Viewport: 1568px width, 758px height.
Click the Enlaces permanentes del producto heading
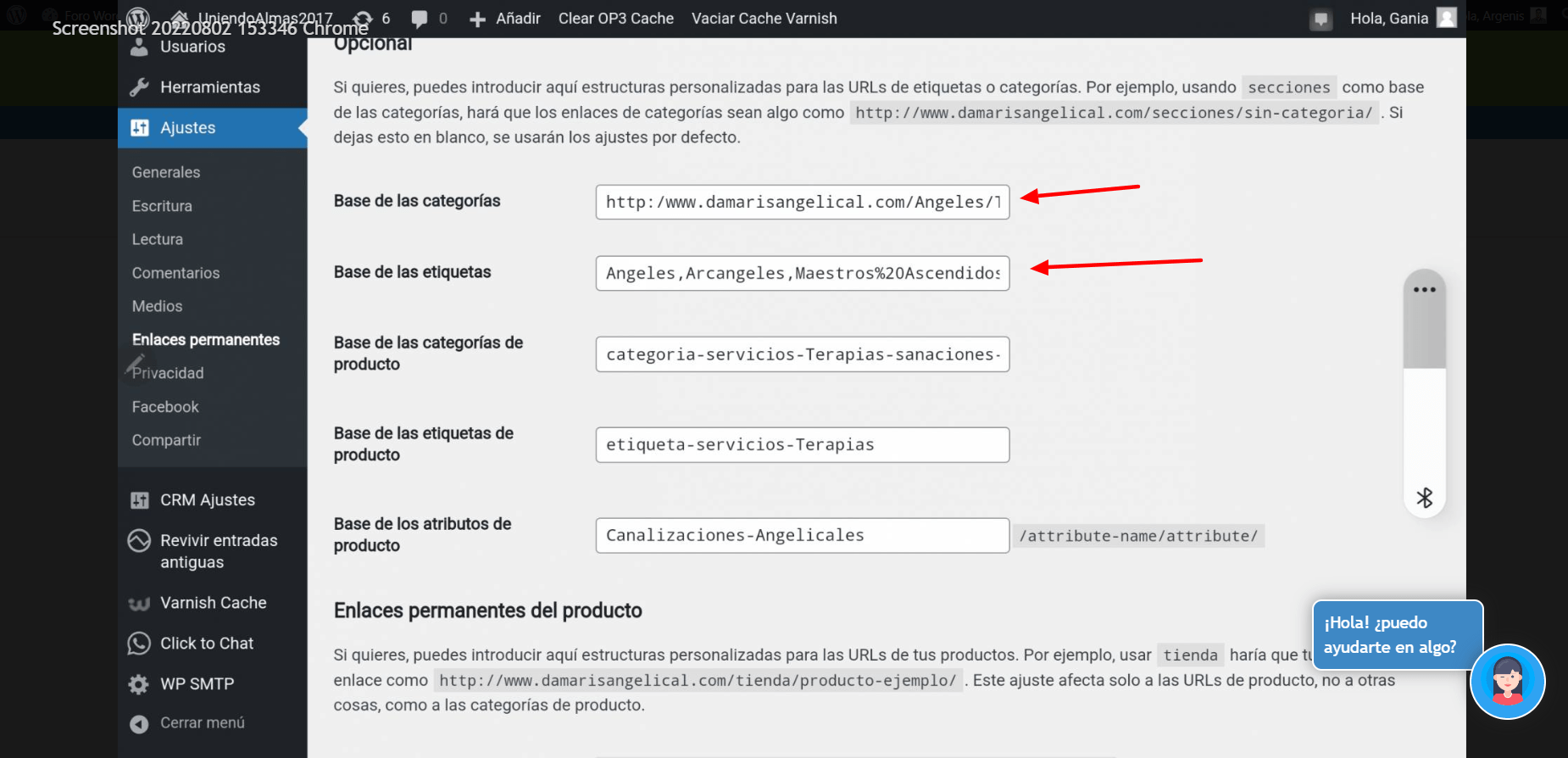pos(487,610)
